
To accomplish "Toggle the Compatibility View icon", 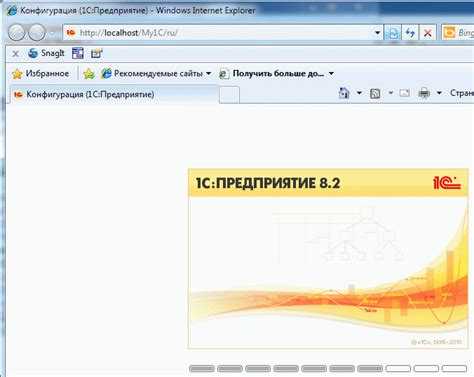I will (x=393, y=33).
